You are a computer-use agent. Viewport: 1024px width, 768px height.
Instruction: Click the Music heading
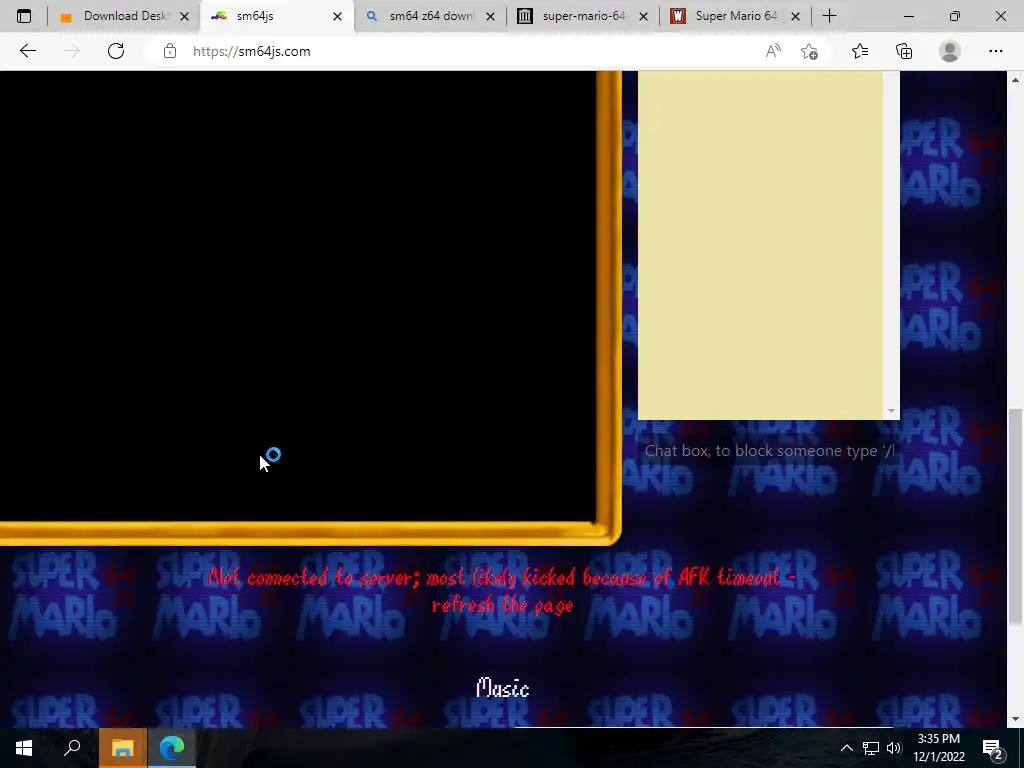click(502, 688)
